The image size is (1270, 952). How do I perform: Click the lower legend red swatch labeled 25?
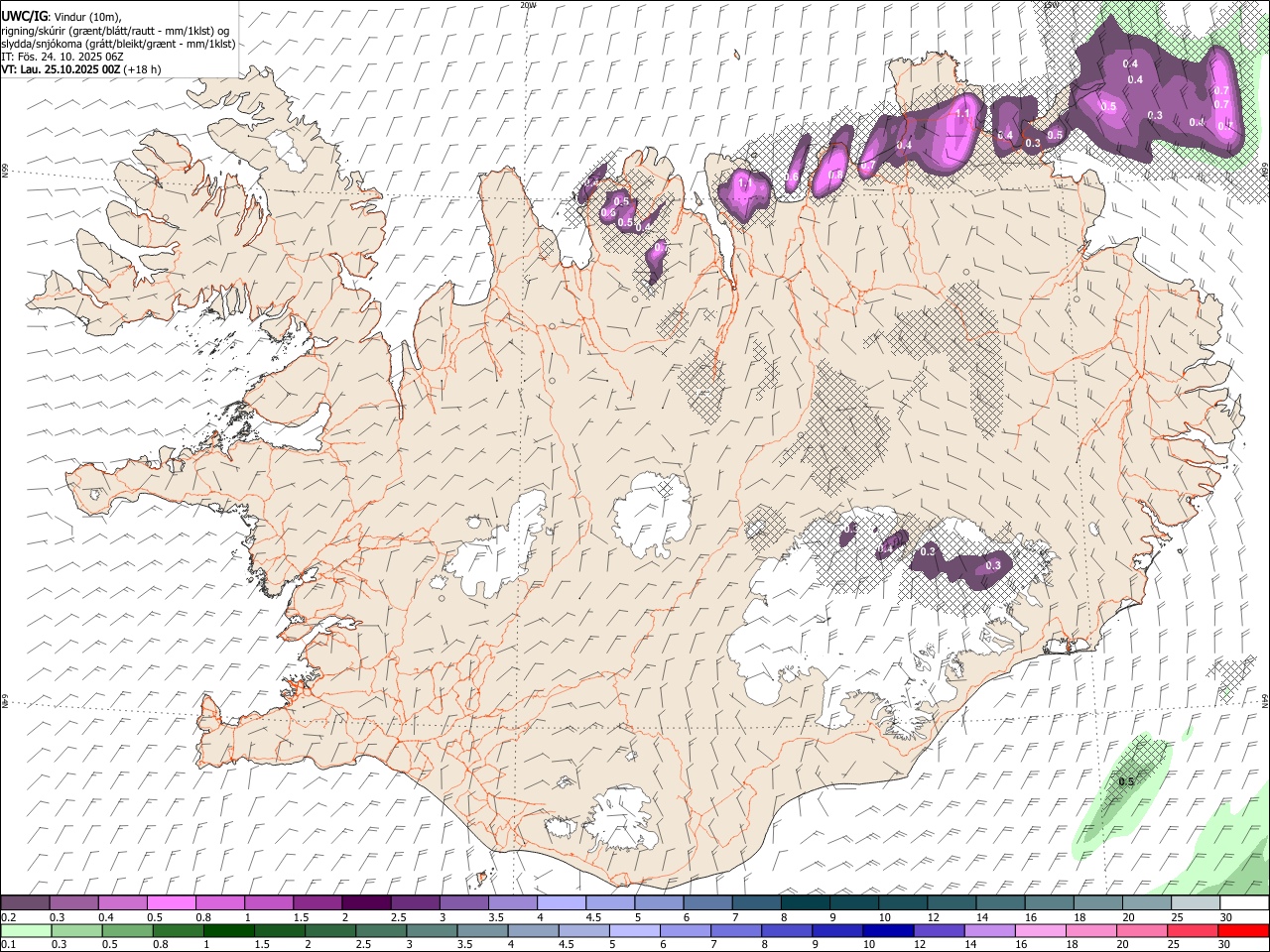point(1193,930)
